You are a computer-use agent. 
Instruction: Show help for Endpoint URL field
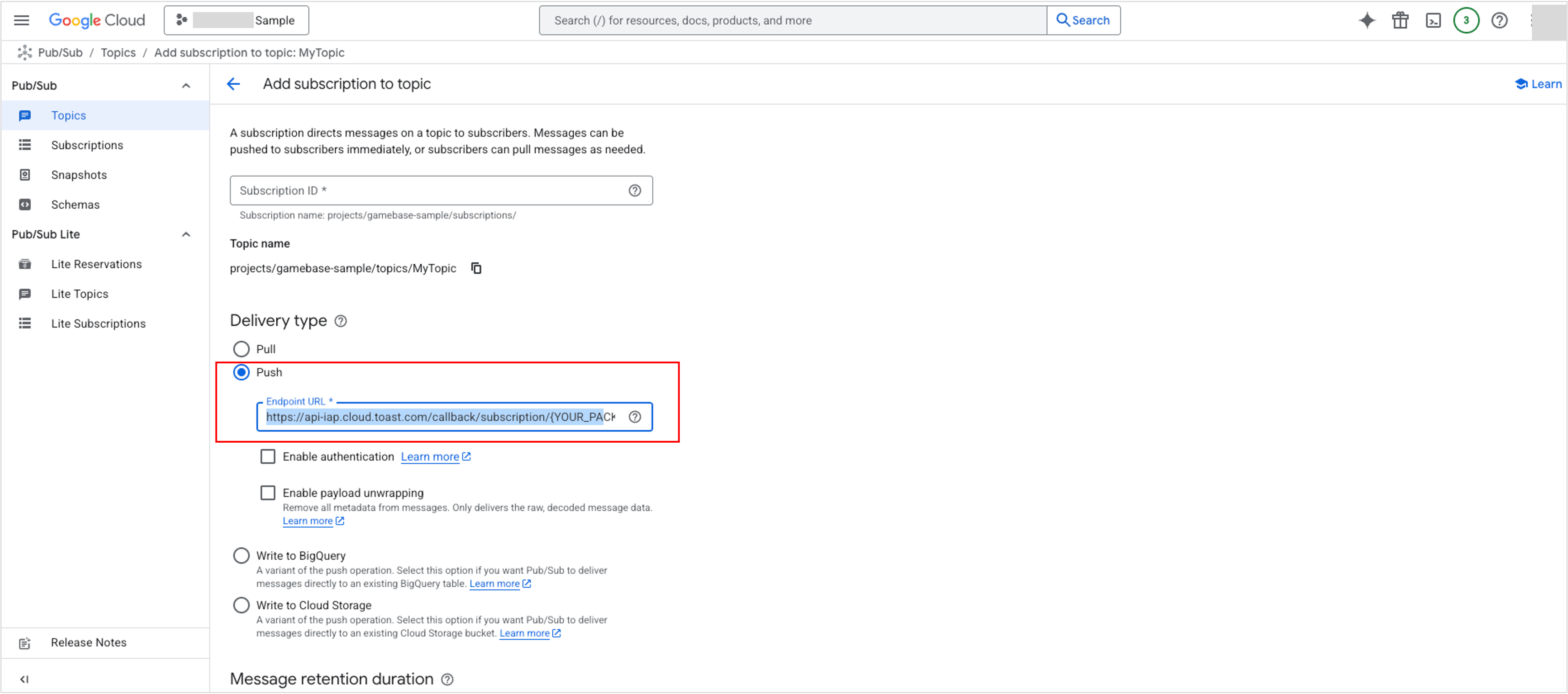(635, 418)
